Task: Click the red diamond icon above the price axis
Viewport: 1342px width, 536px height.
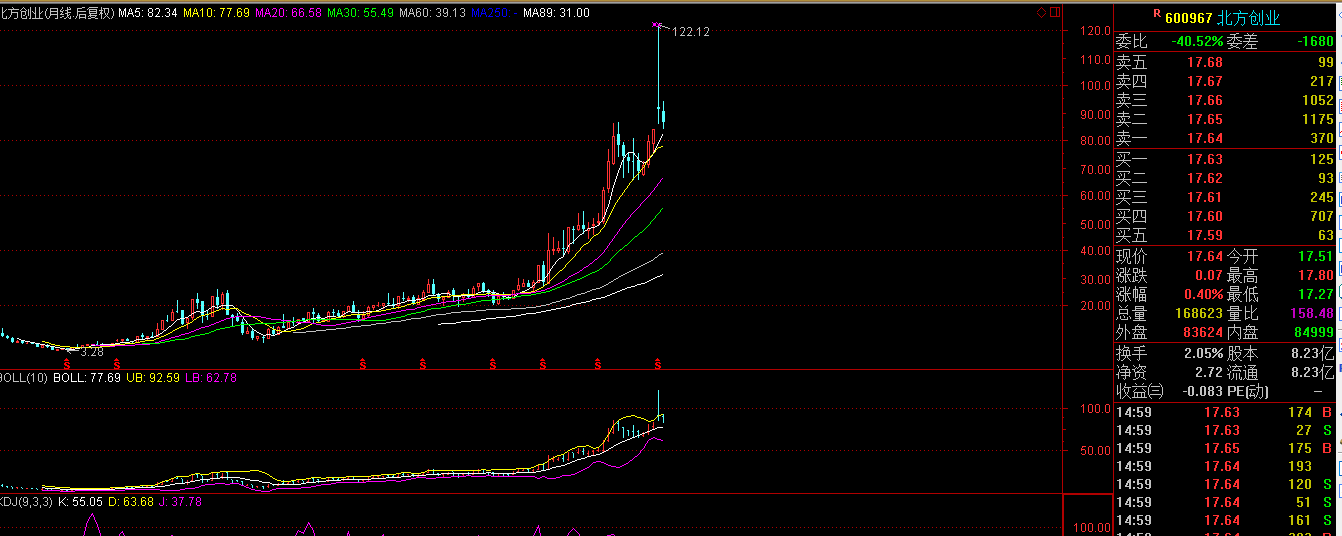Action: click(x=1041, y=13)
